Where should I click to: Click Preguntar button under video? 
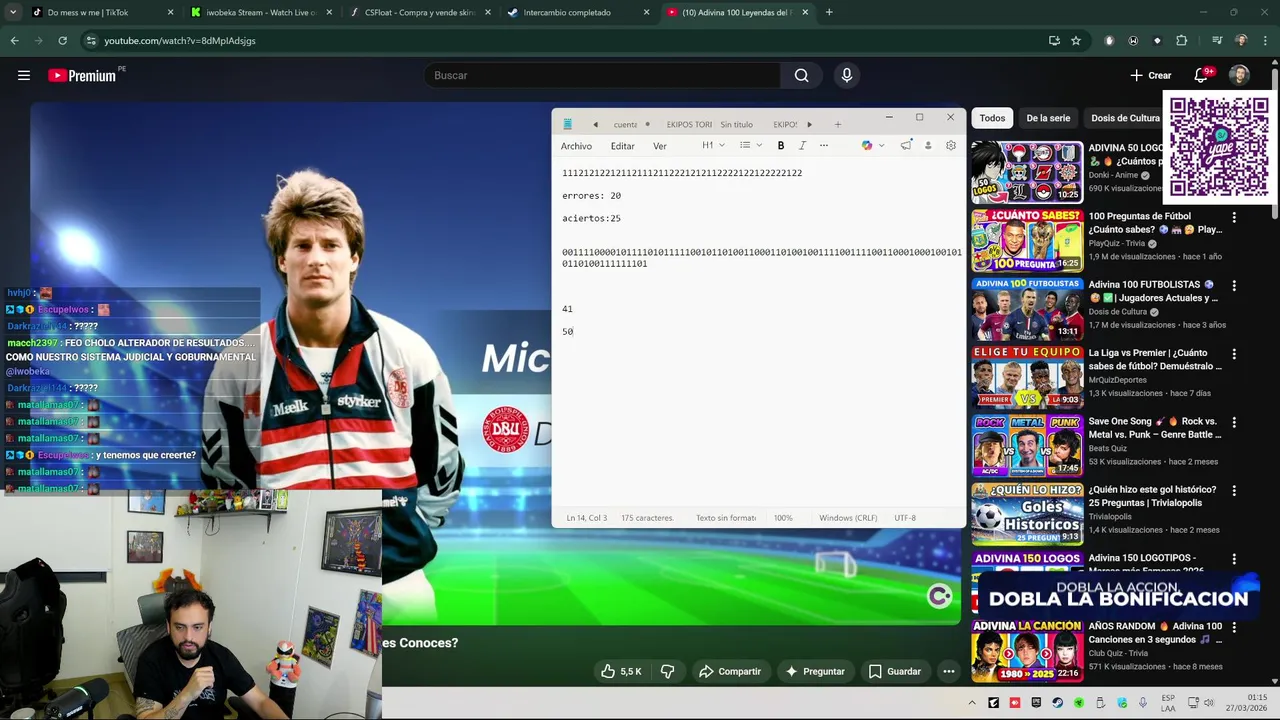pos(815,671)
